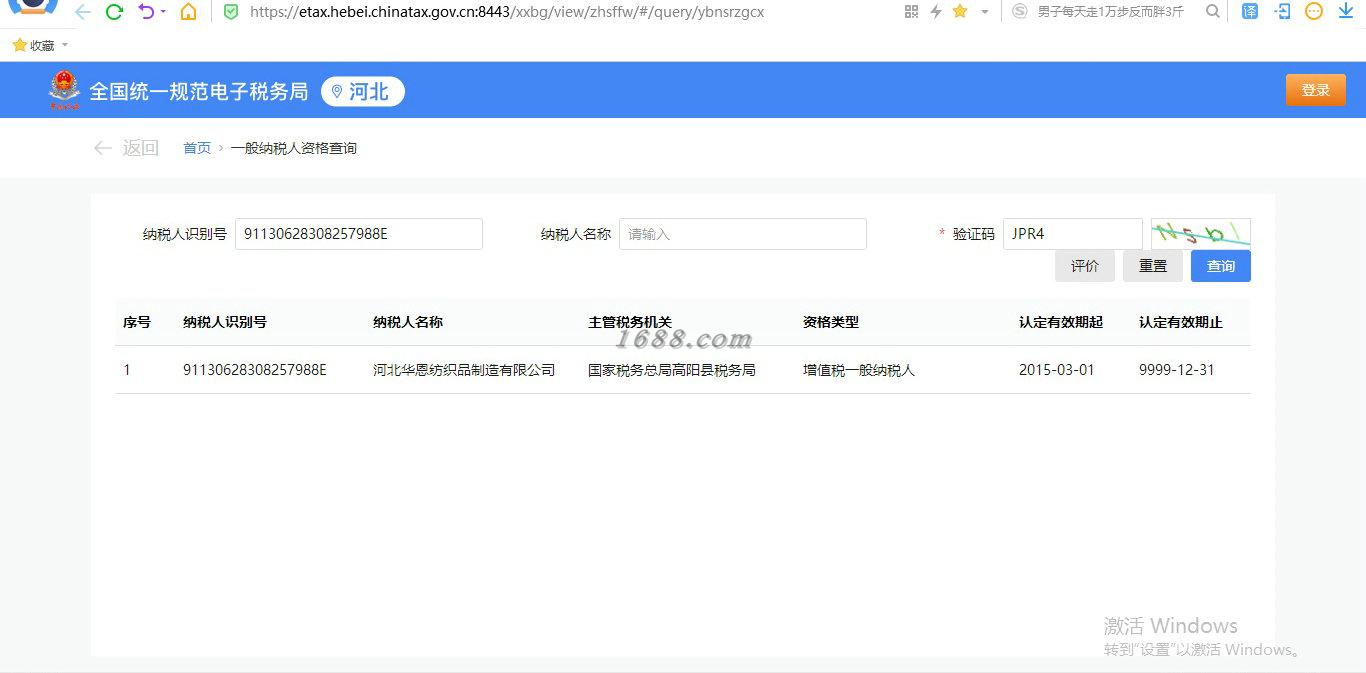Open the browser downloads arrow icon
Image resolution: width=1366 pixels, height=673 pixels.
pos(1346,12)
